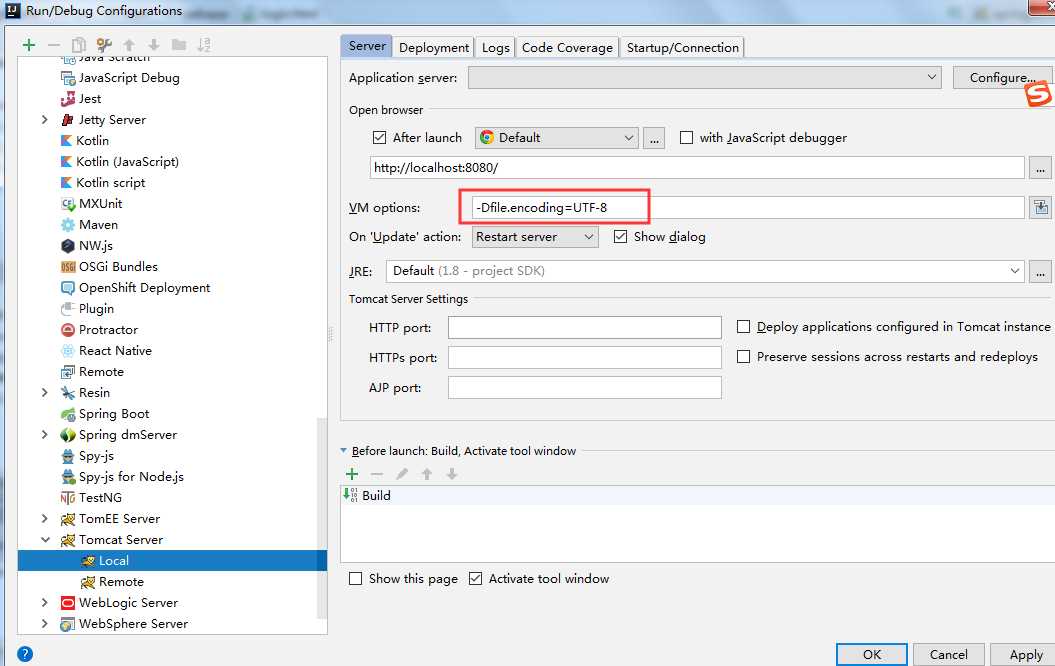Switch to the Deployment tab

[434, 48]
